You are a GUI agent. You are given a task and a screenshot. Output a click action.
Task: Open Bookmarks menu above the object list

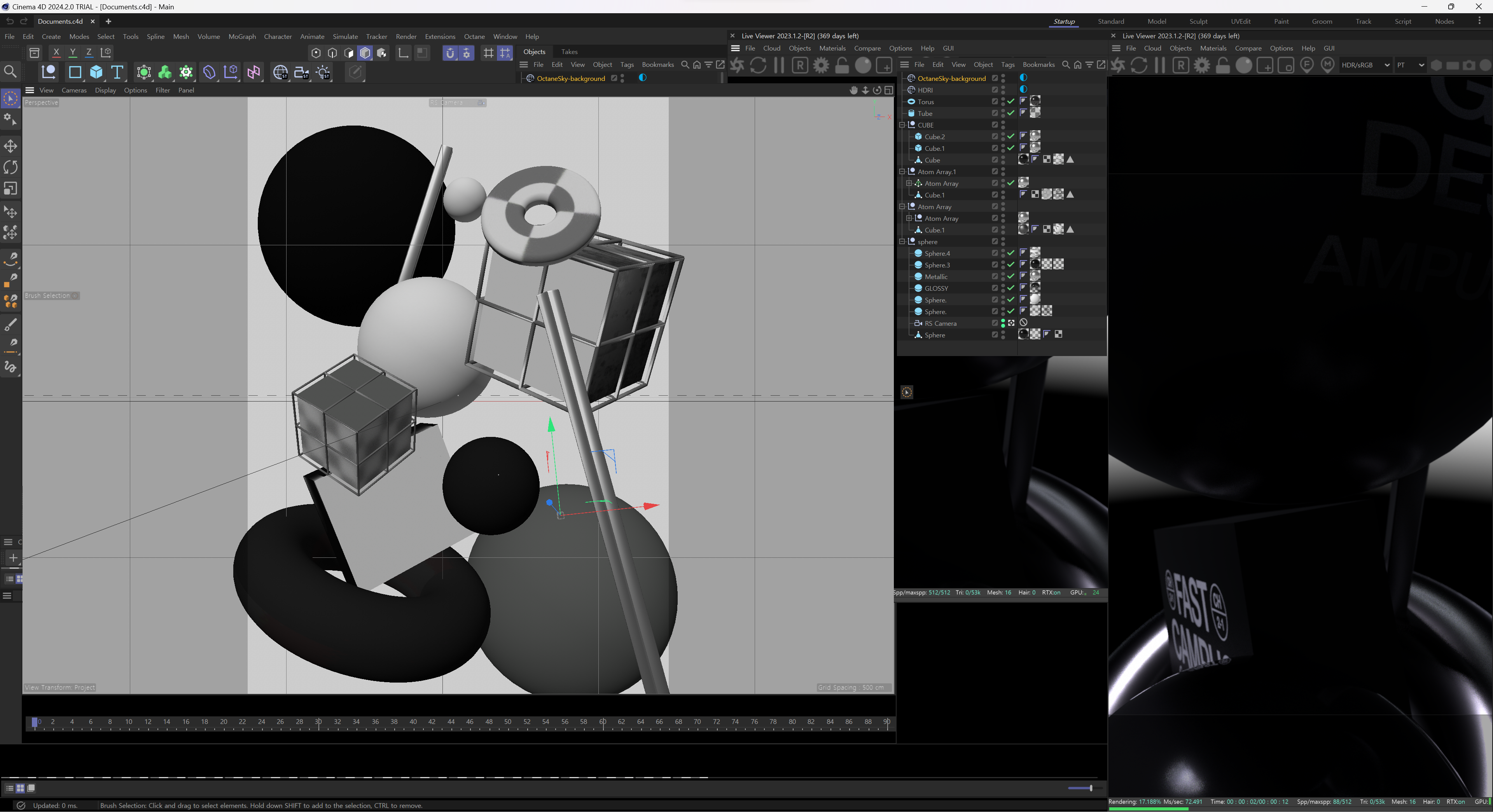[1038, 65]
